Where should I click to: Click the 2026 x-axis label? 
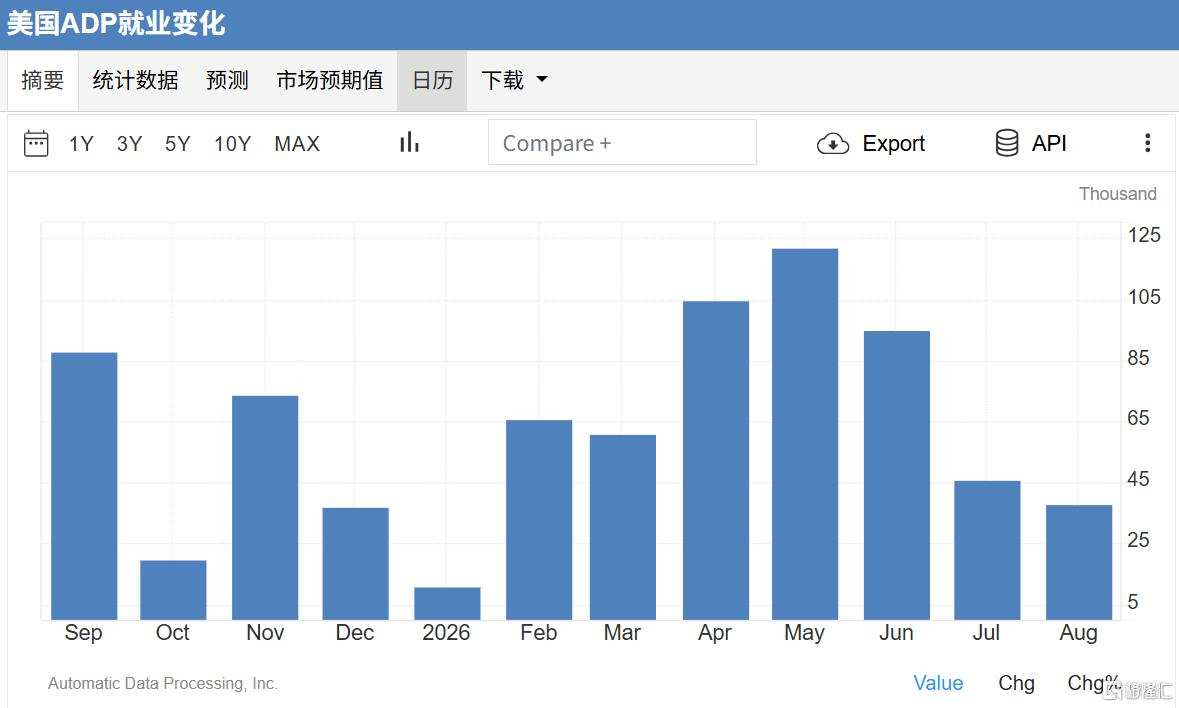coord(446,633)
